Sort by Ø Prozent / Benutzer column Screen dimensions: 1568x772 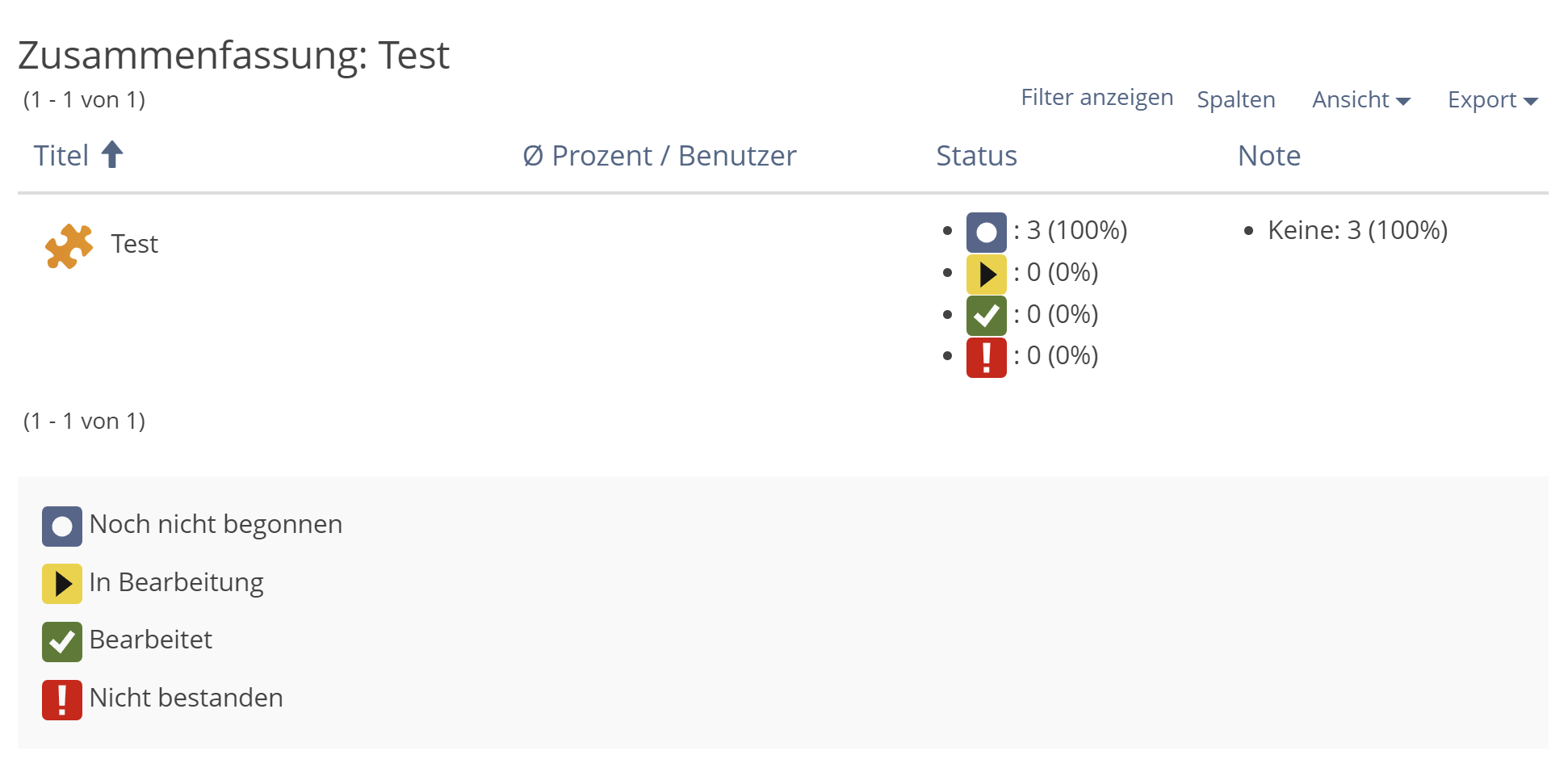659,156
